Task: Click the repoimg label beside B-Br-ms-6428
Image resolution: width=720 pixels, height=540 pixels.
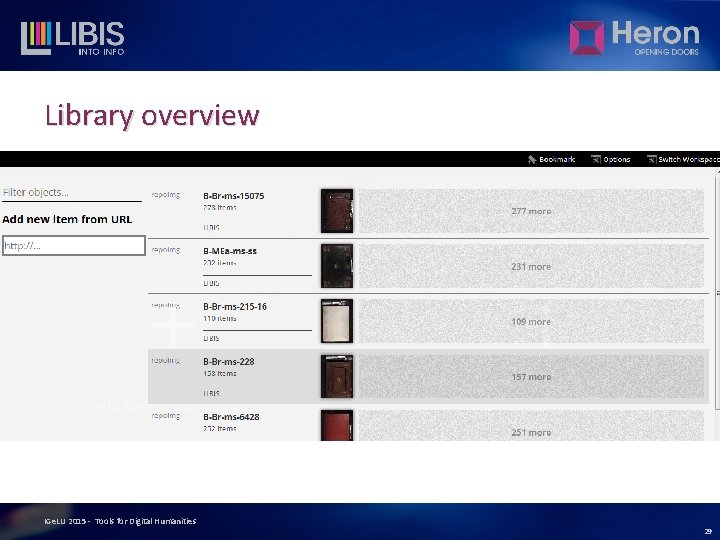Action: coord(166,416)
